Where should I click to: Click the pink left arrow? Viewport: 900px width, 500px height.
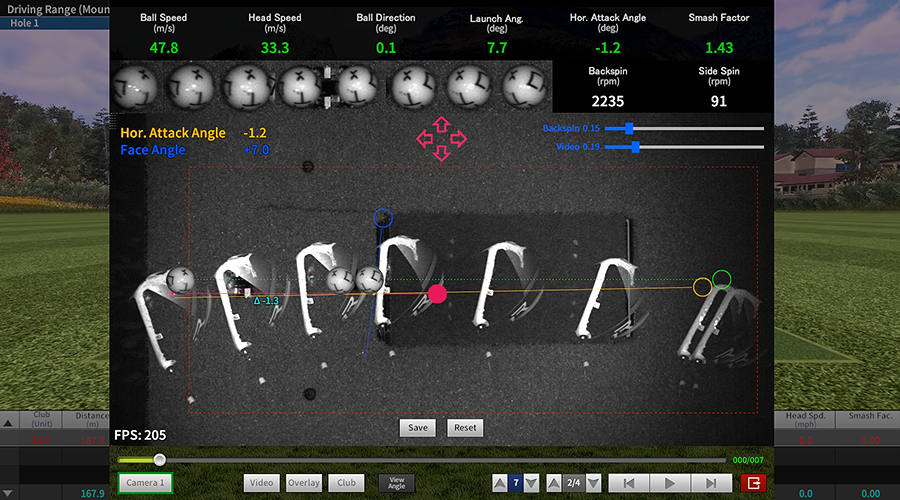(424, 139)
